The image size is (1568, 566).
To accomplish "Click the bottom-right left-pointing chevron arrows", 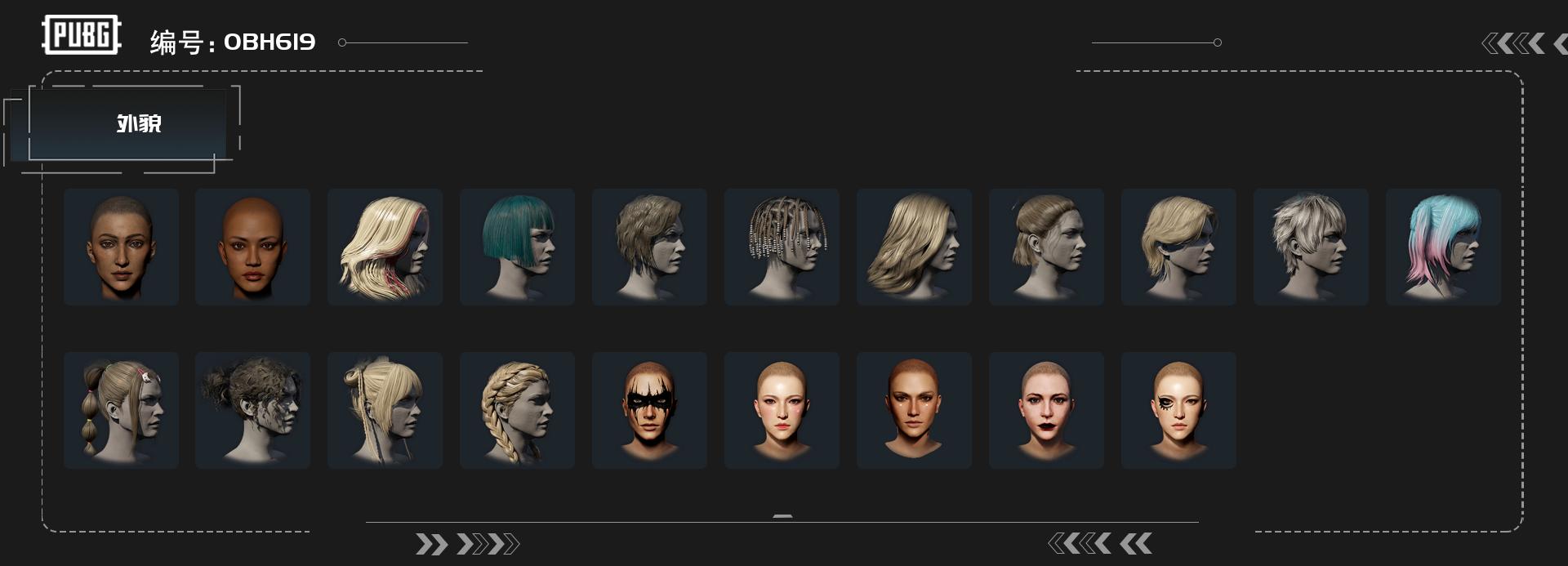I will tap(1099, 543).
